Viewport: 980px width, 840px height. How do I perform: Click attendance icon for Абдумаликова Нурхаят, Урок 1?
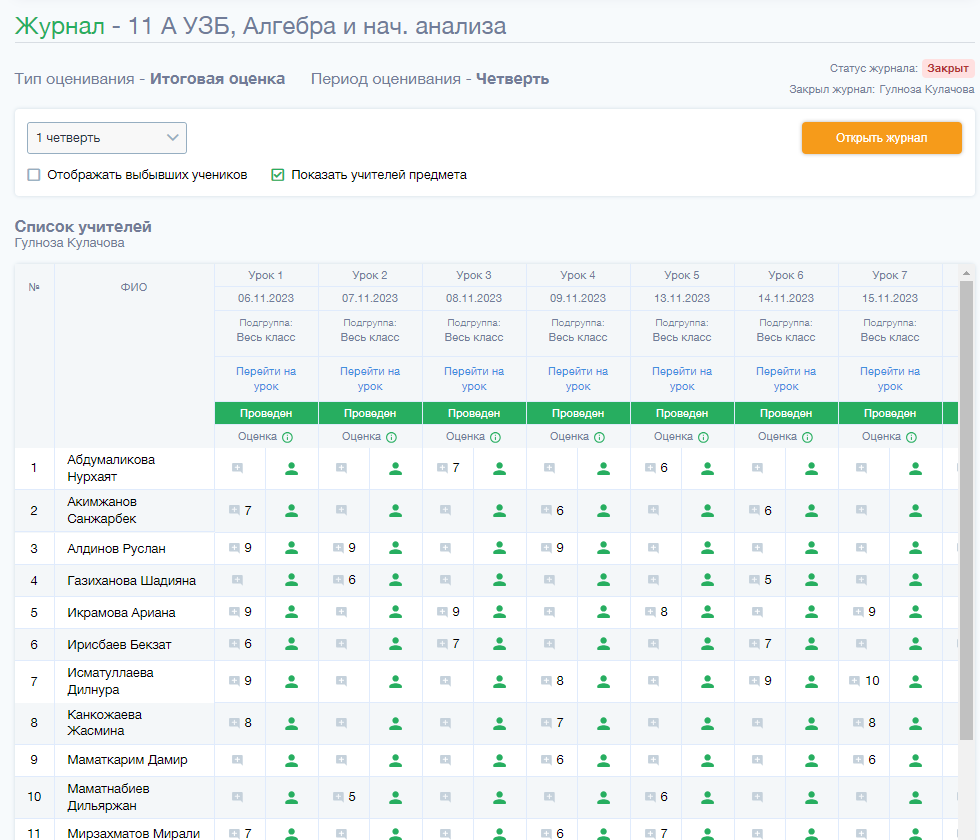click(x=291, y=468)
